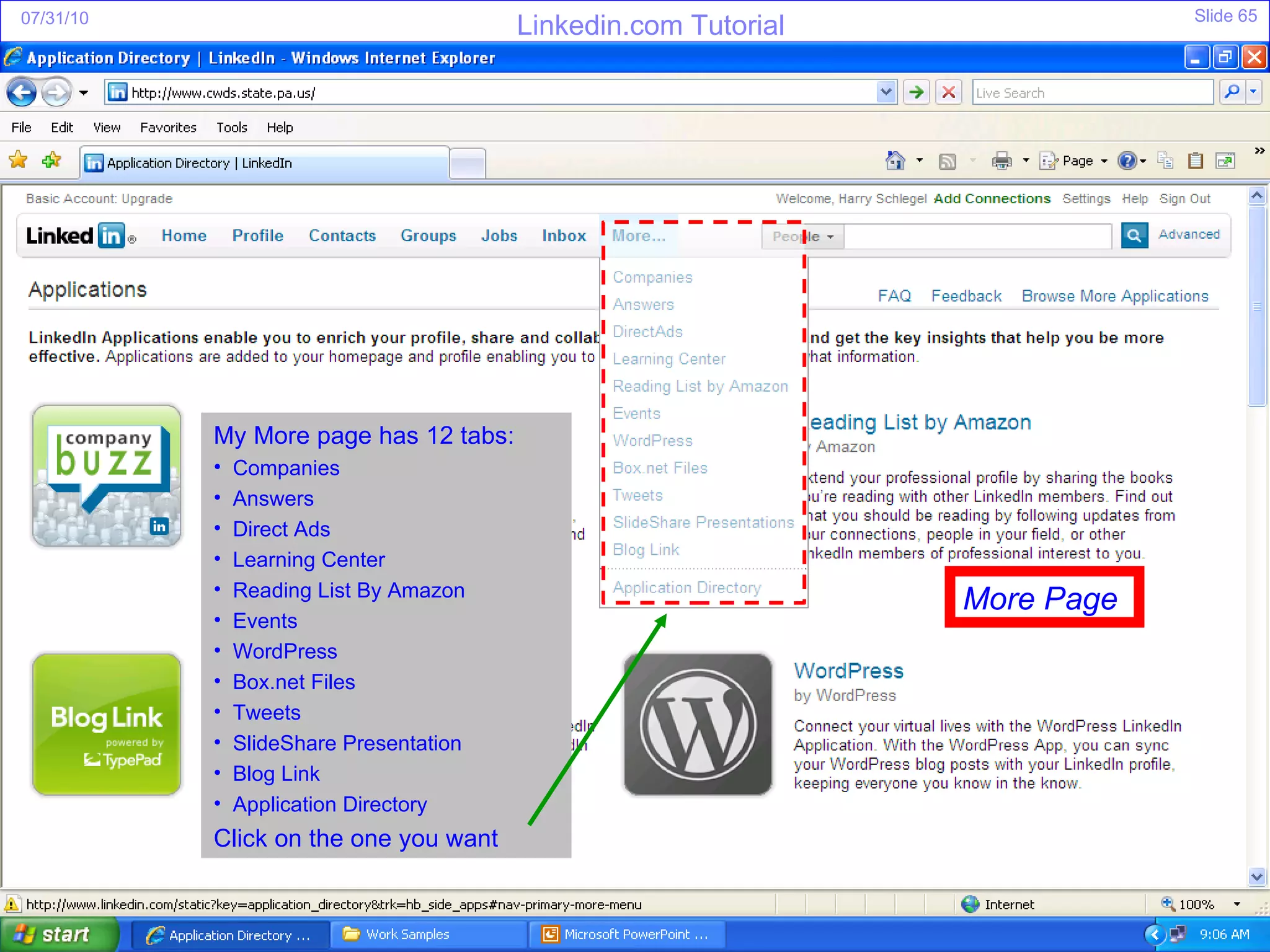Click the Add Connections link

pos(992,198)
